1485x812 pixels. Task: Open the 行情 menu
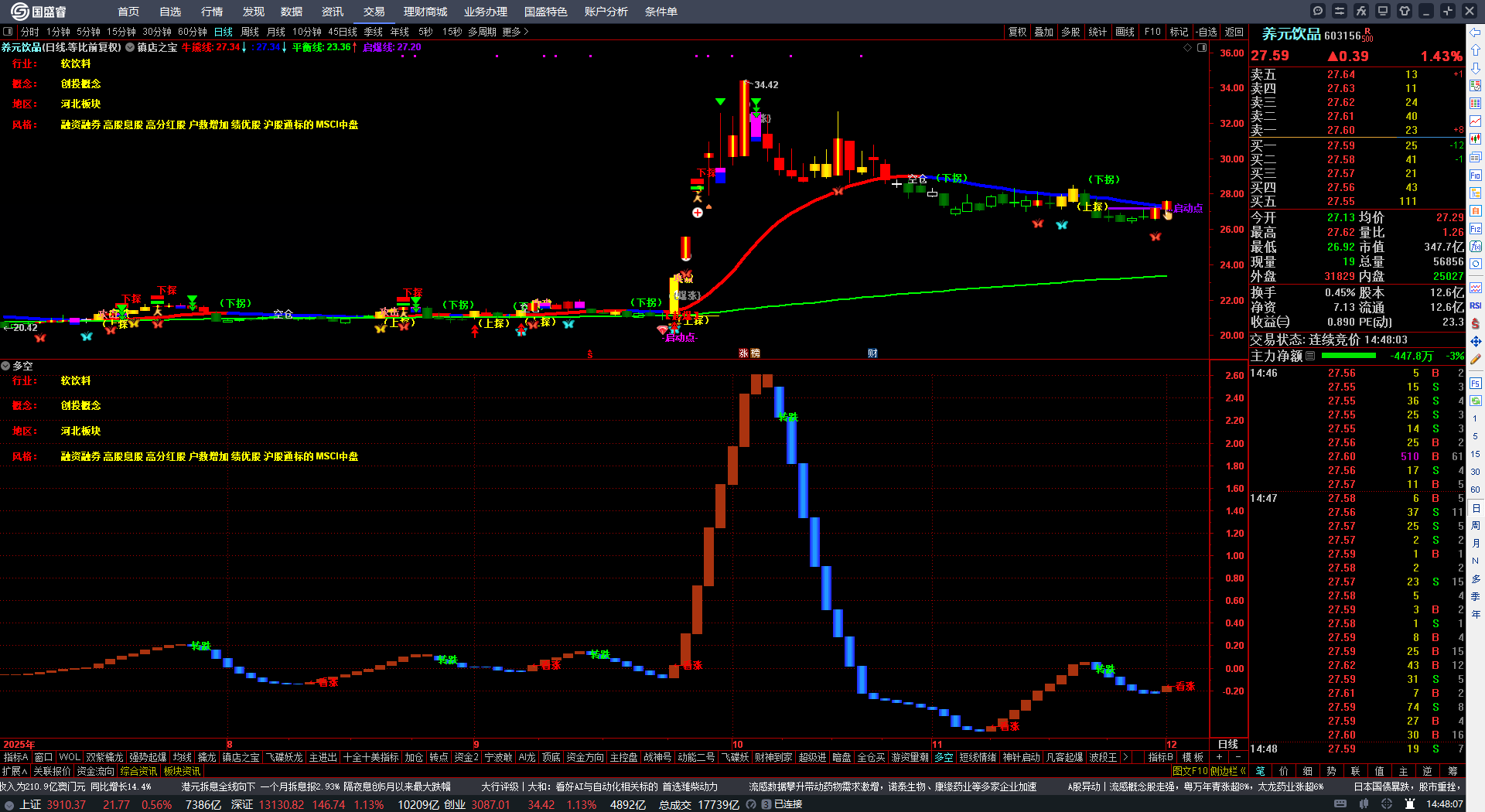pyautogui.click(x=212, y=12)
